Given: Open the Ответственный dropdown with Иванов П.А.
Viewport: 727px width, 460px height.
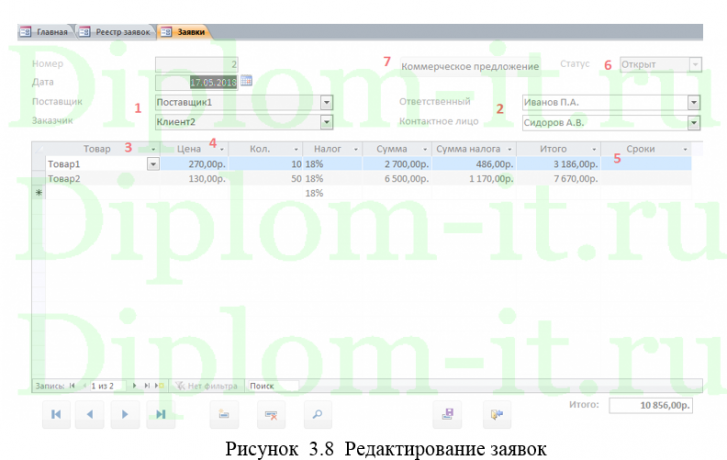Looking at the screenshot, I should [x=694, y=102].
